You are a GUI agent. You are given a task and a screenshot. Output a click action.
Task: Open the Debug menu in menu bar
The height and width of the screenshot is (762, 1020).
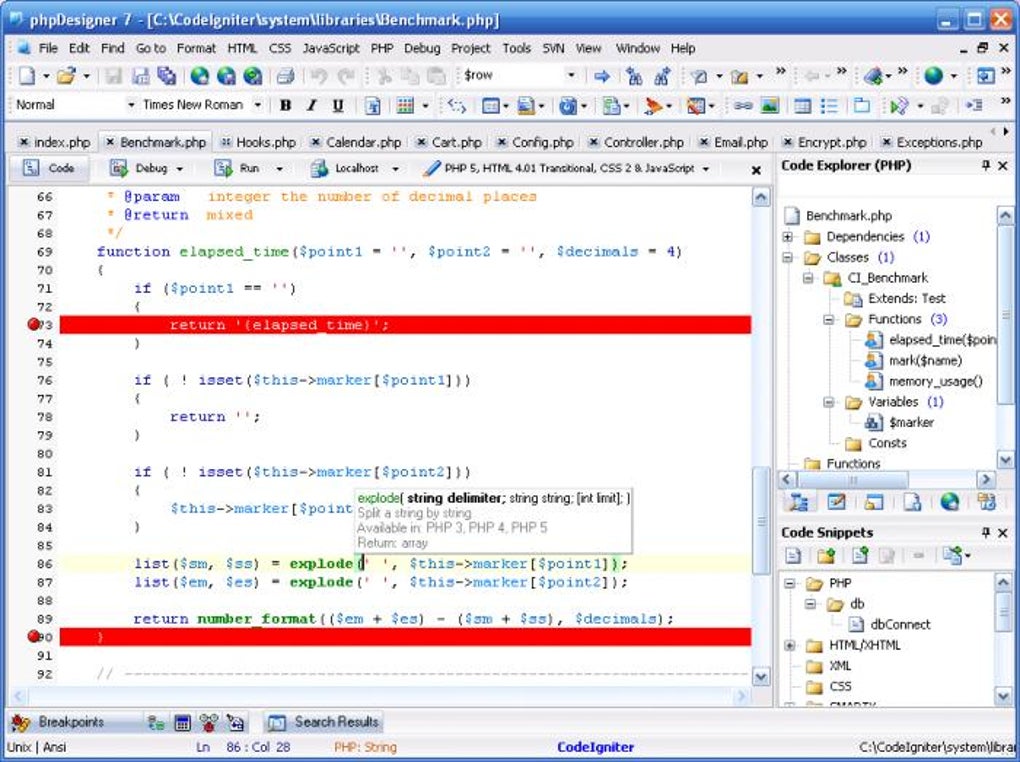point(421,48)
